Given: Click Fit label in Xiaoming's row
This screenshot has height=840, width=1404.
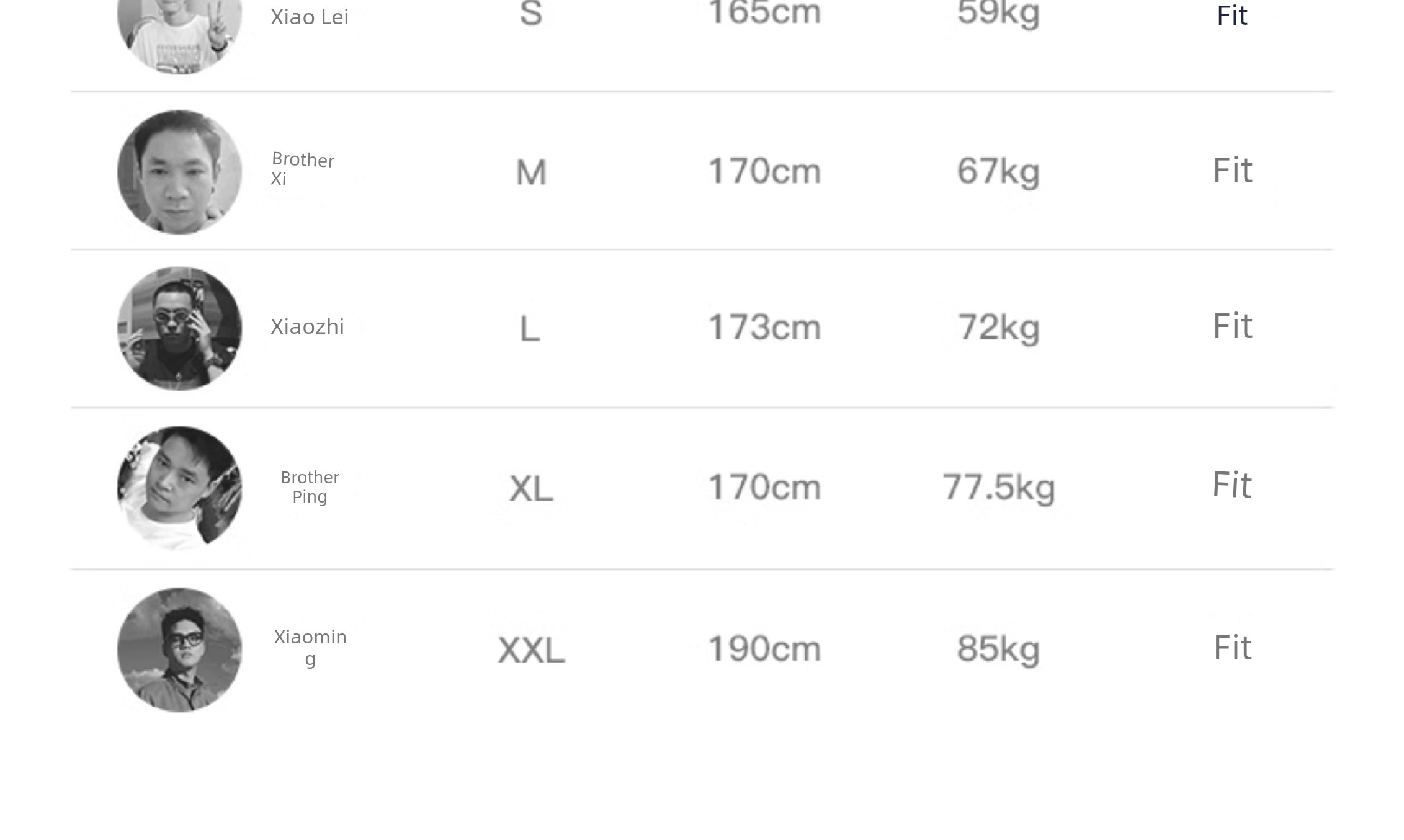Looking at the screenshot, I should (x=1233, y=648).
